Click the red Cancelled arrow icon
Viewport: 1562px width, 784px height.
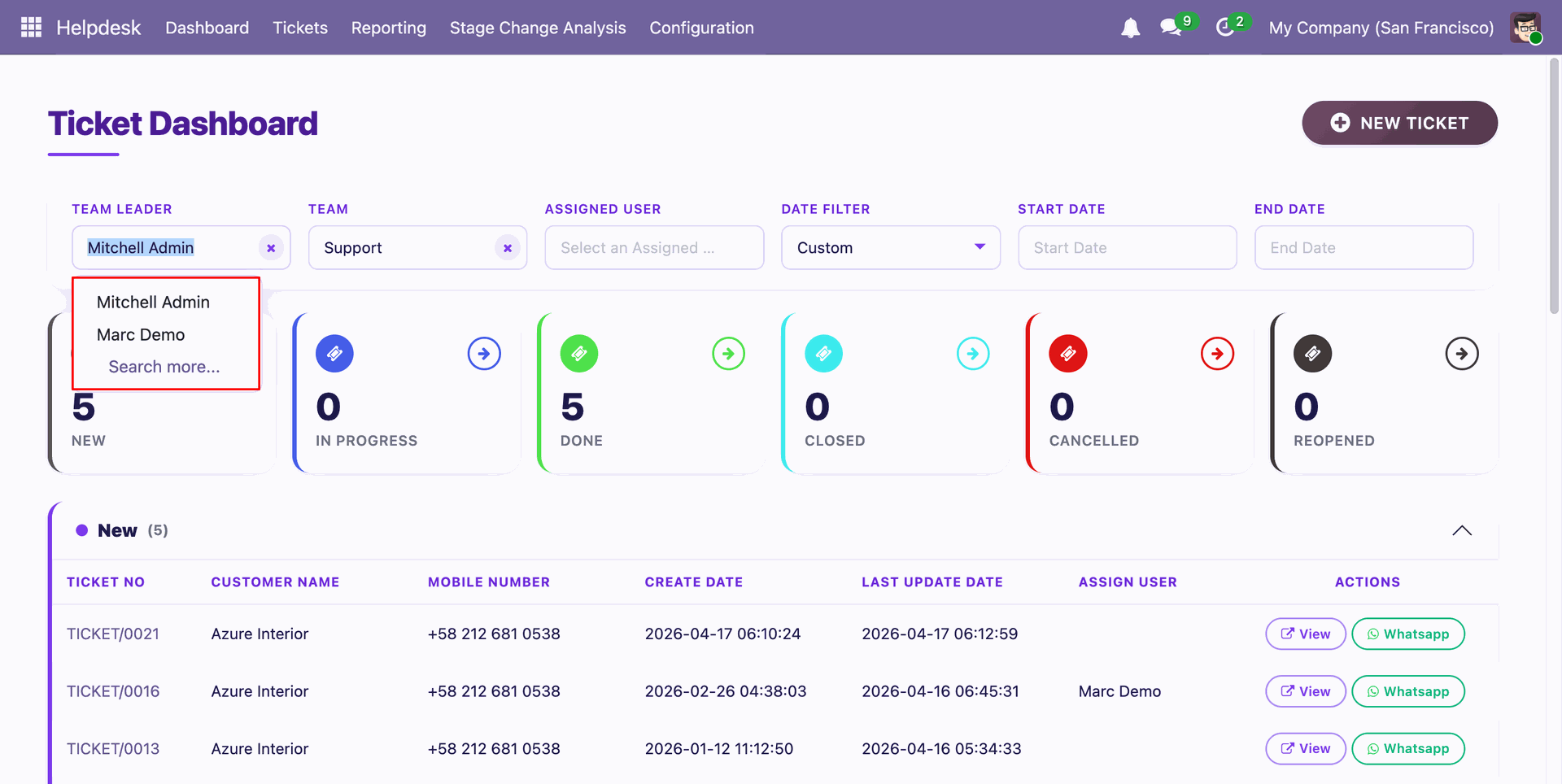(1217, 354)
